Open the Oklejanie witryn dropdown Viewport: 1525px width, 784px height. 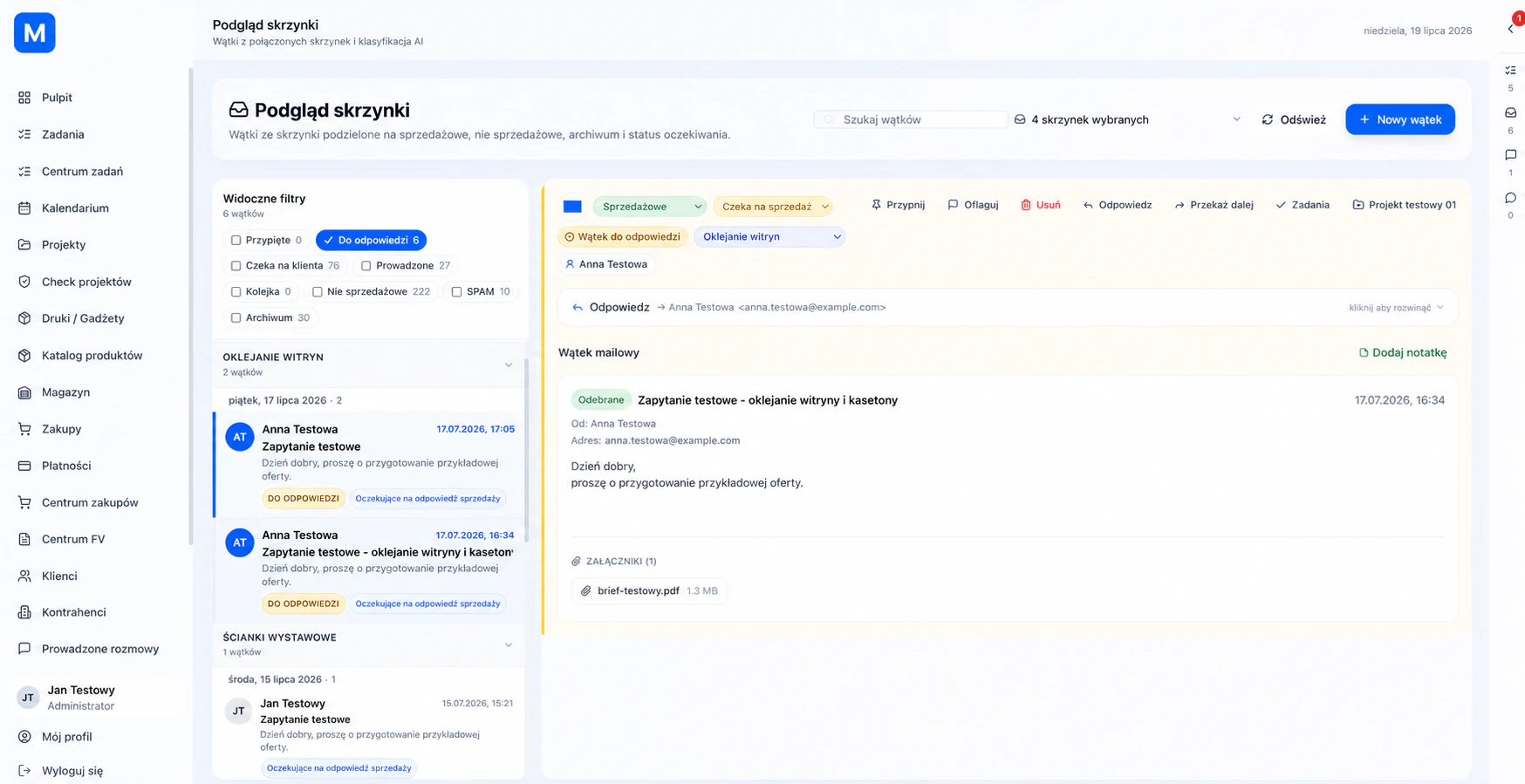tap(769, 236)
